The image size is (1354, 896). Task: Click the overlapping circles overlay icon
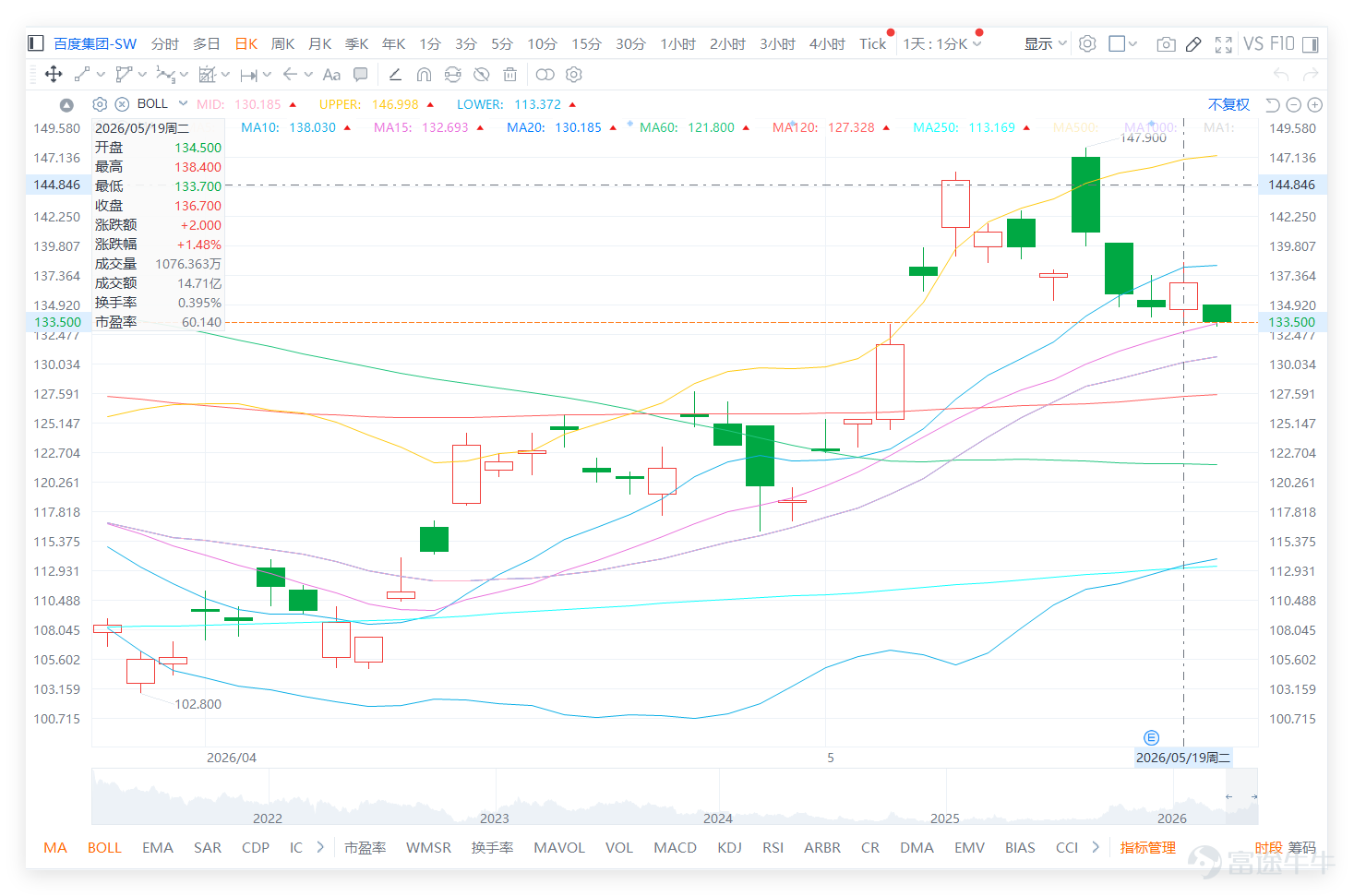(x=545, y=75)
